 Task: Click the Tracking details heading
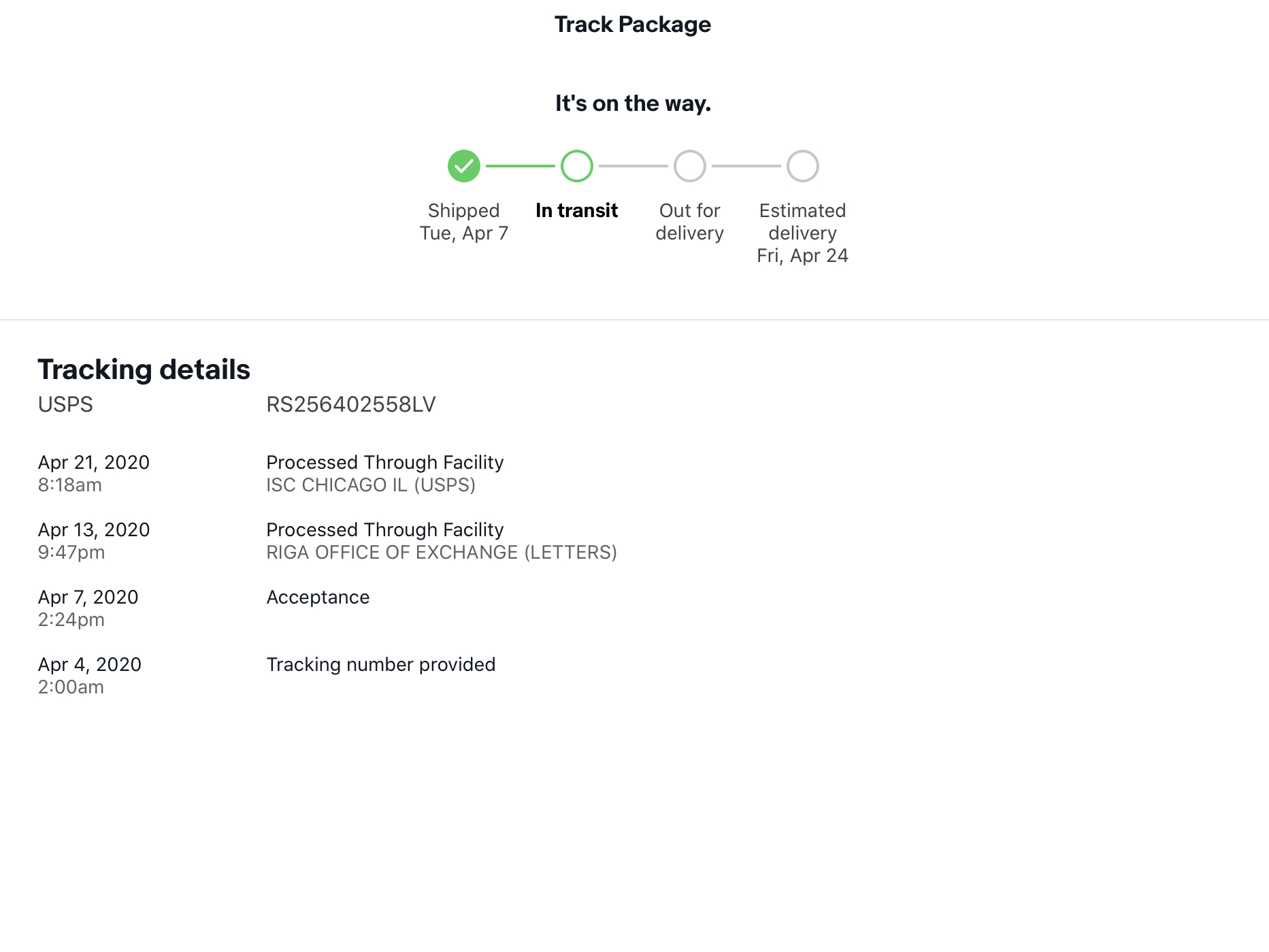[144, 370]
